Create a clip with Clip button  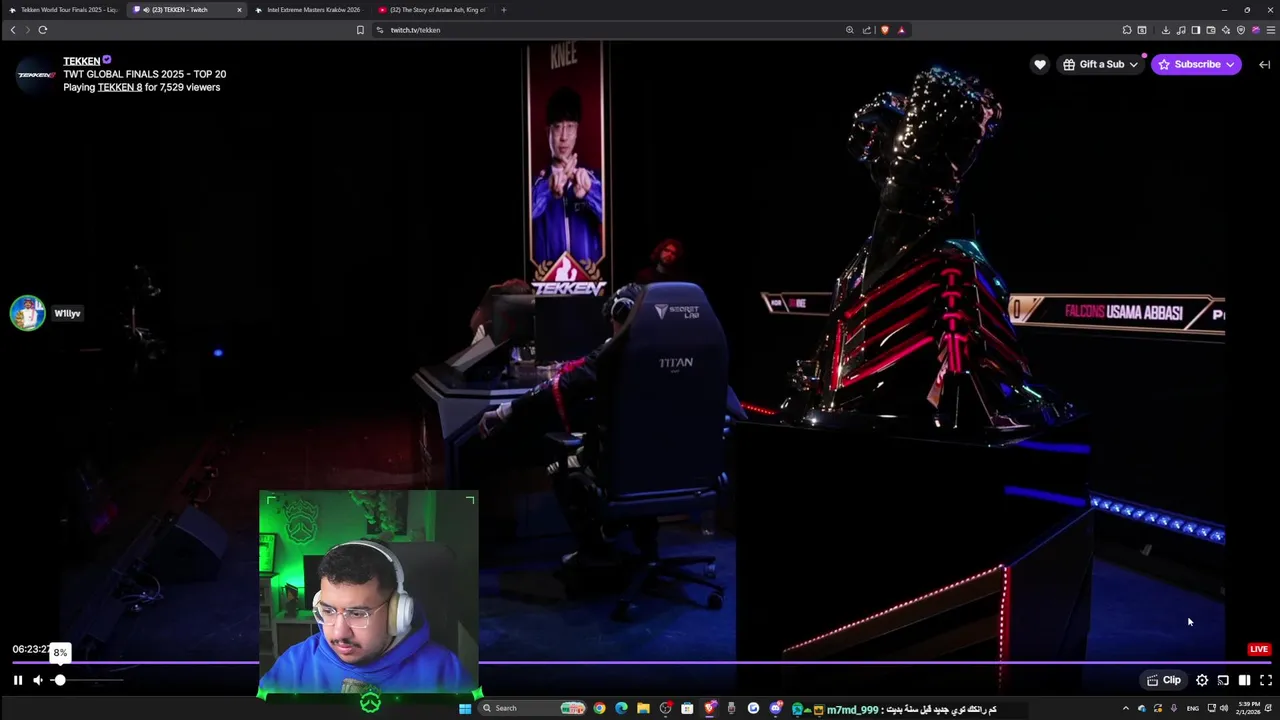pyautogui.click(x=1164, y=680)
